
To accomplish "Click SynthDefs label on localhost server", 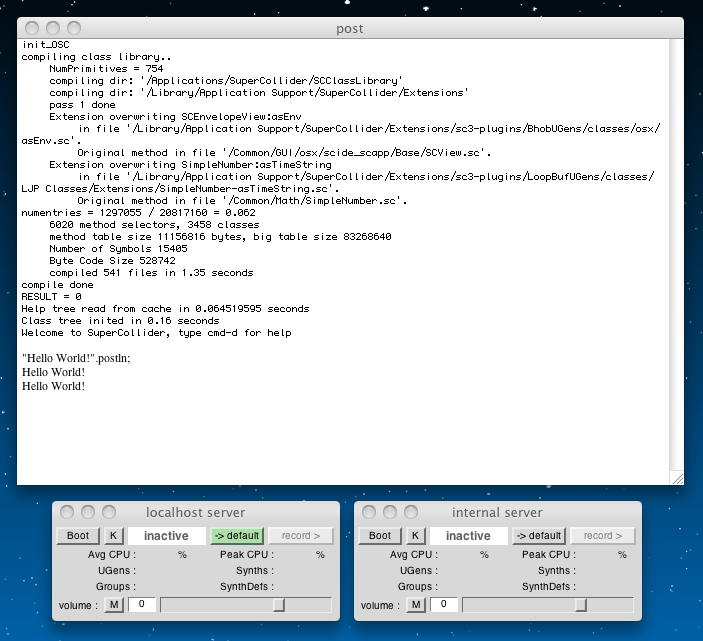I will coord(247,586).
